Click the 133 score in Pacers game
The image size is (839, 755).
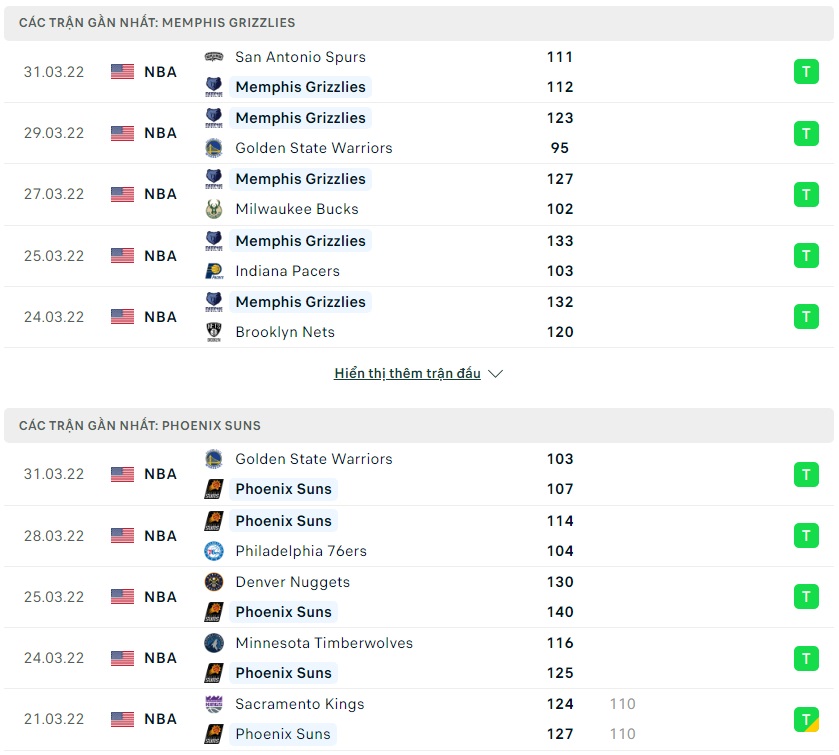click(x=560, y=241)
